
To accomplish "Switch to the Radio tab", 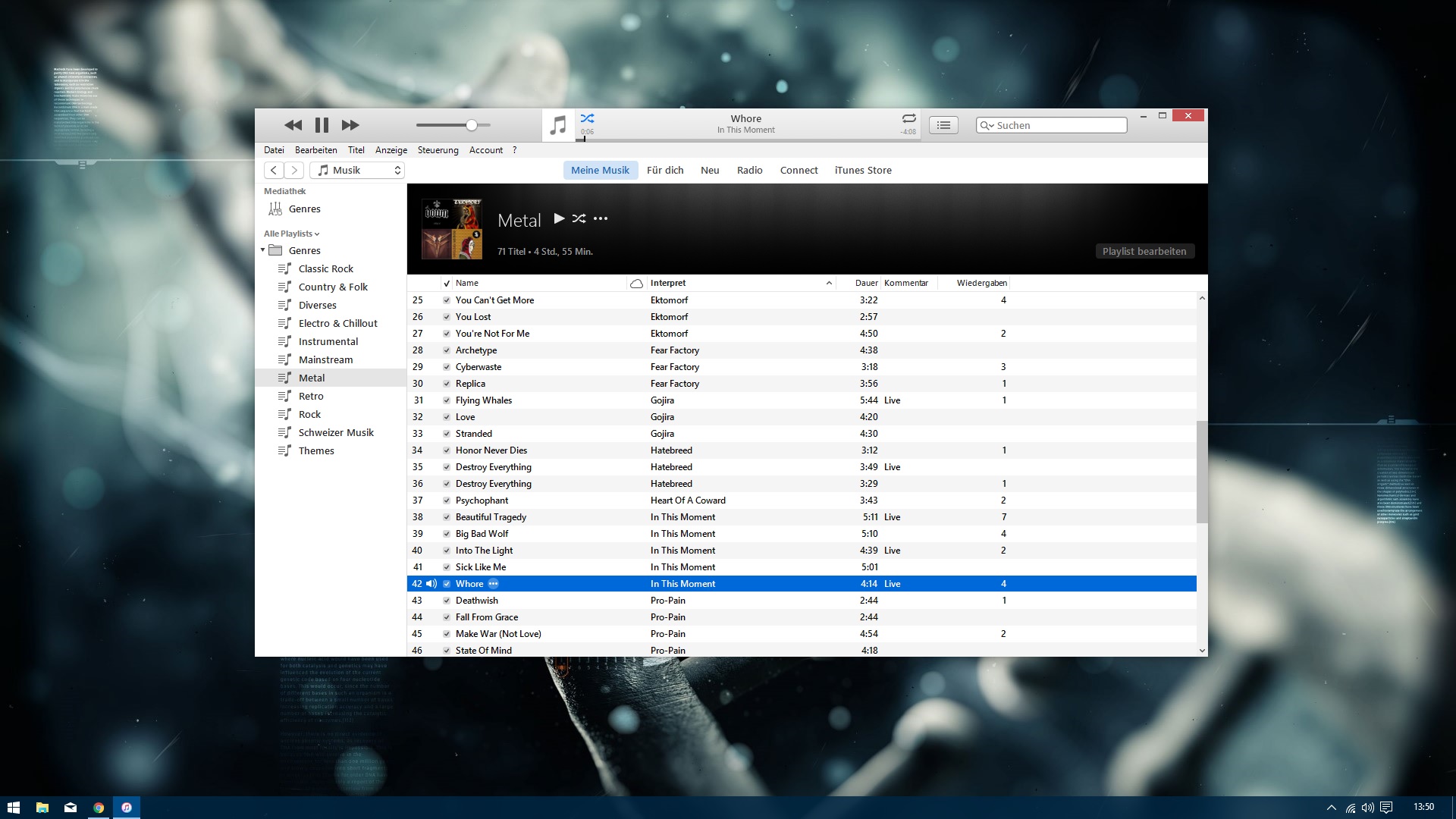I will pos(749,171).
